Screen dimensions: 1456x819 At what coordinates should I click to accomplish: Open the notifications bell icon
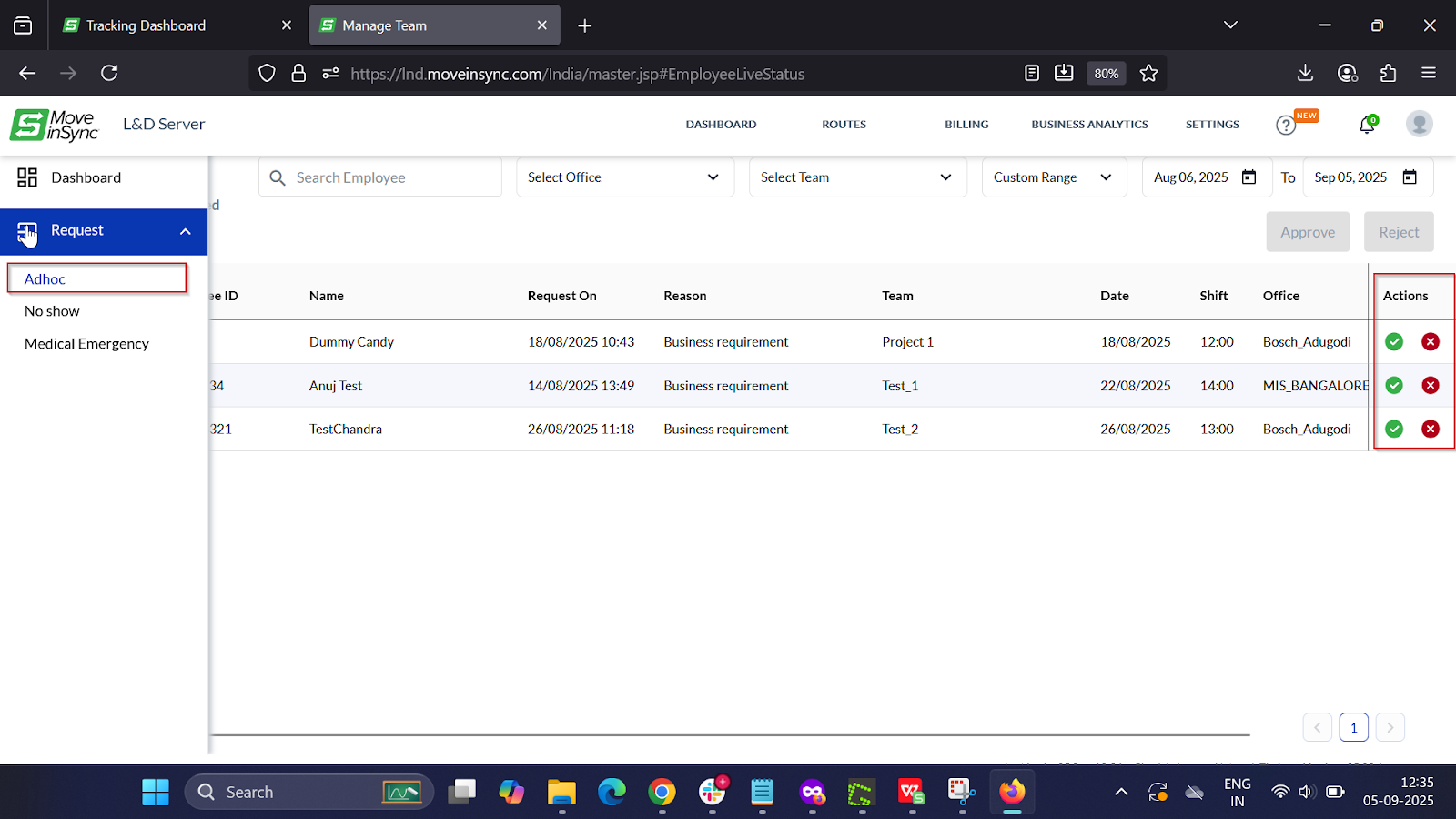click(x=1366, y=125)
